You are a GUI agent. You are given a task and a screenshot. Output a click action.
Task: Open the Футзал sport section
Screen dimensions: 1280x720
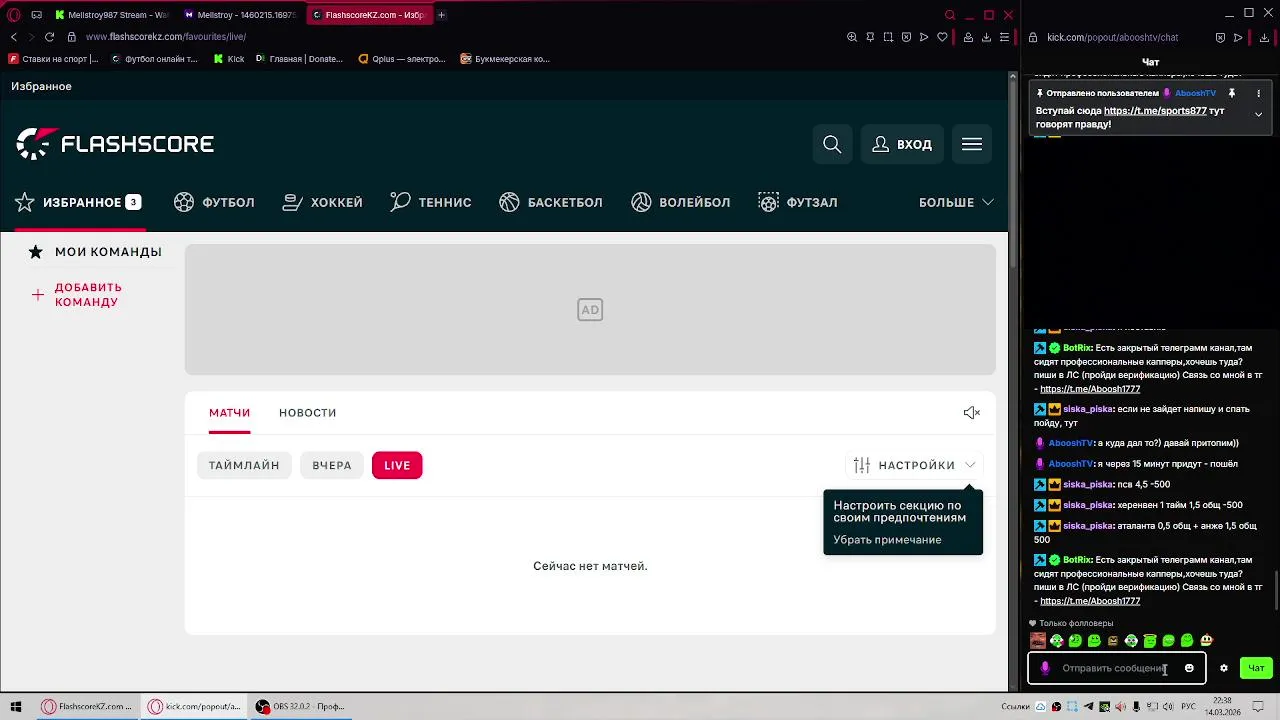tap(798, 202)
